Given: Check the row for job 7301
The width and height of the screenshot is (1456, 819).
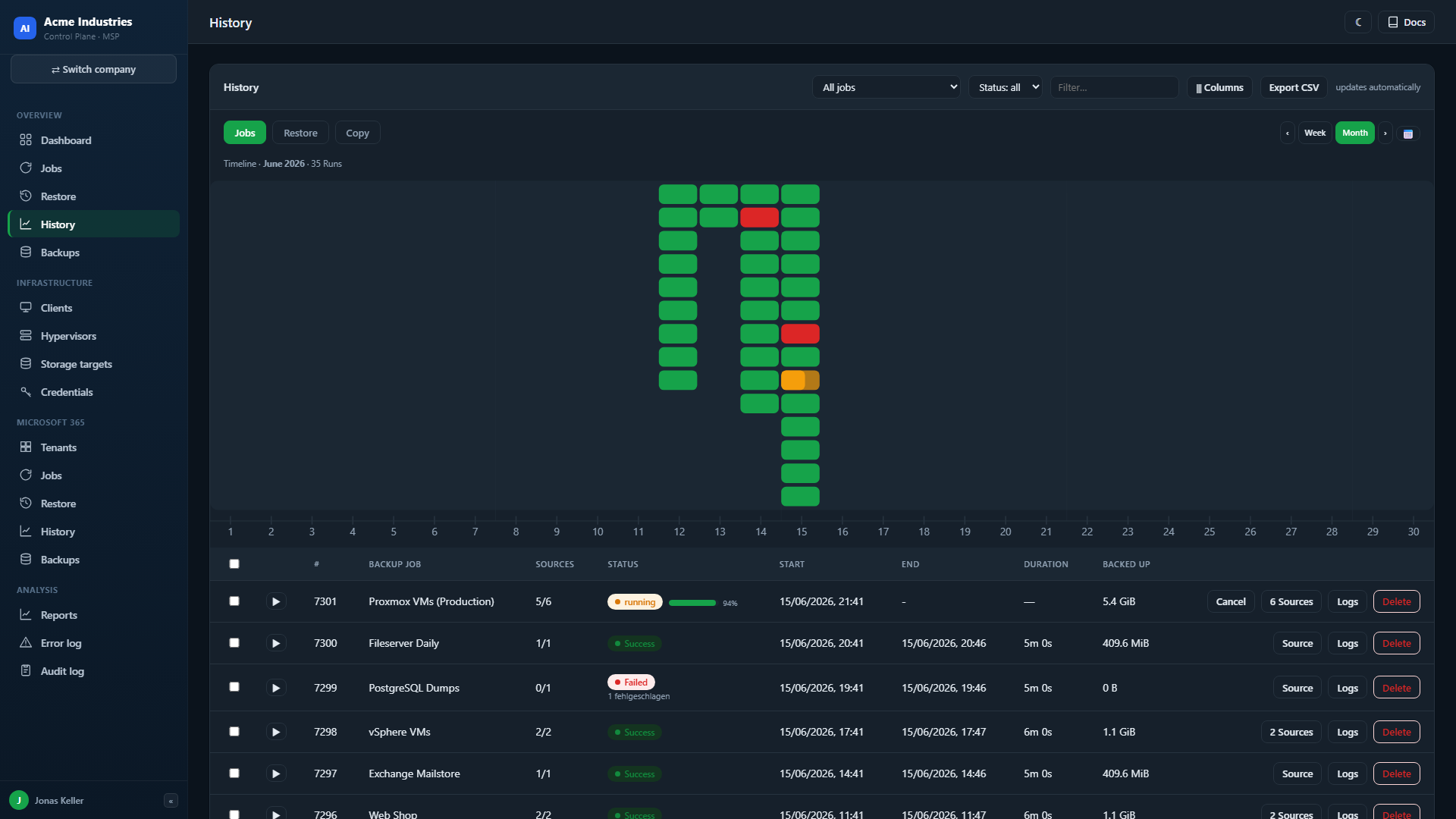Looking at the screenshot, I should (234, 601).
